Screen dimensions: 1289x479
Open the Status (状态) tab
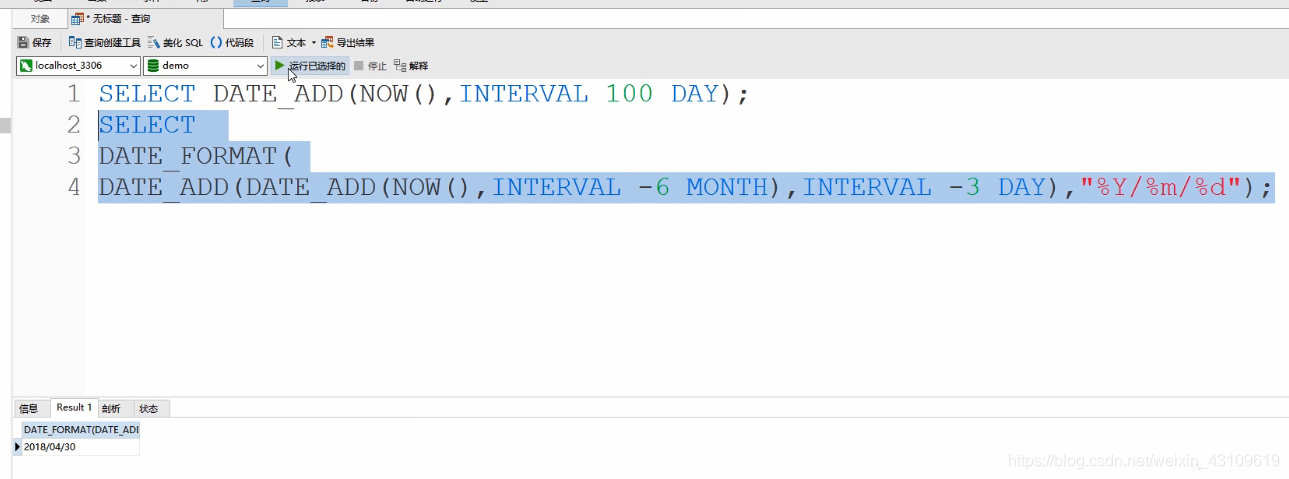(149, 408)
